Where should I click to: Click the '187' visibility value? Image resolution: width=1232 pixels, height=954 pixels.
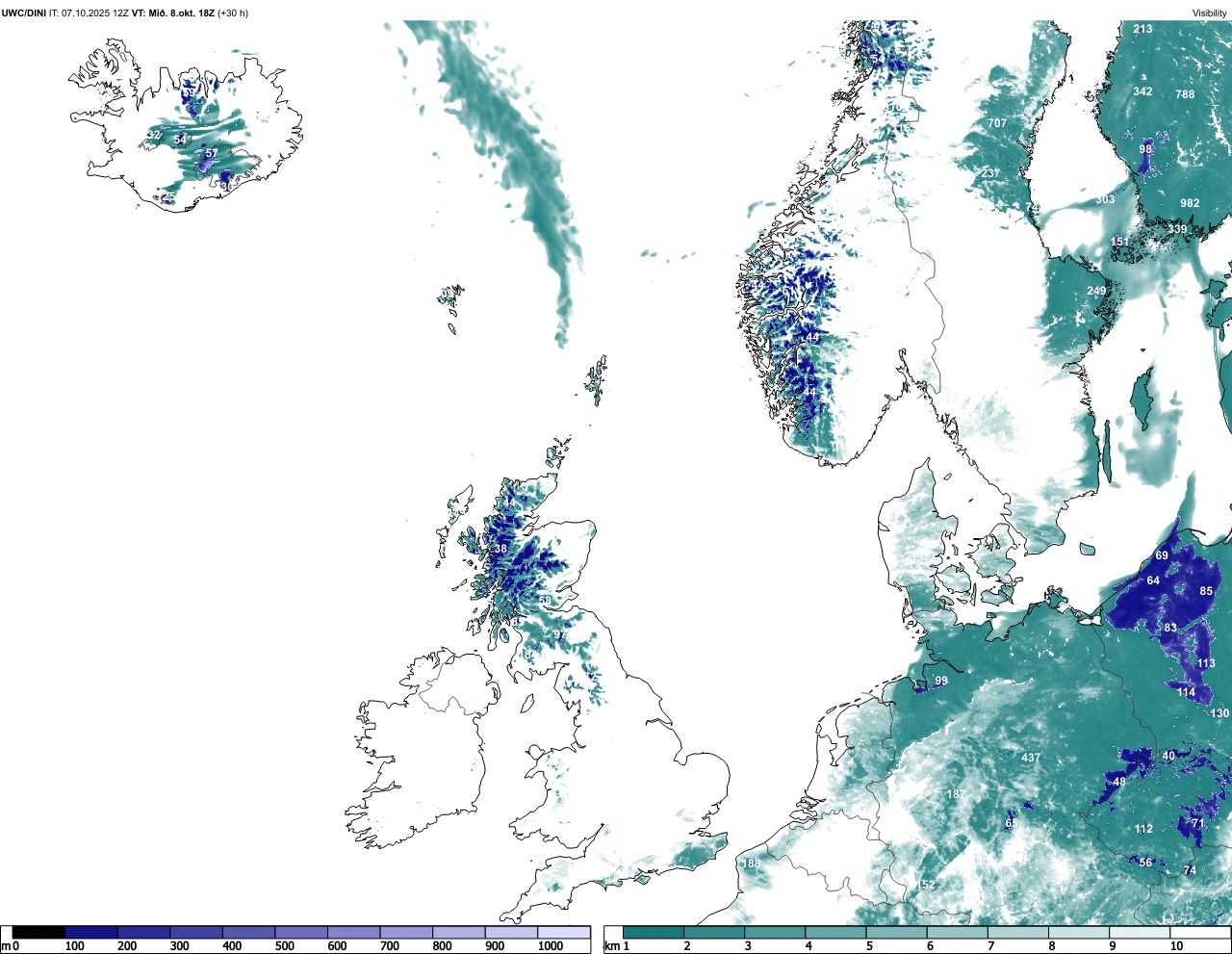point(956,794)
